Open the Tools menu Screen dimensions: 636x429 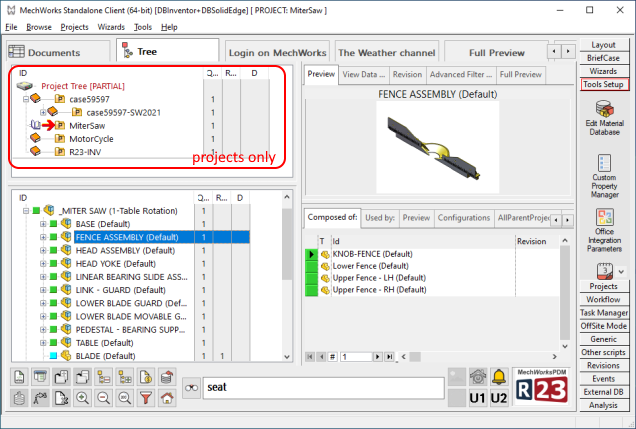(x=143, y=27)
